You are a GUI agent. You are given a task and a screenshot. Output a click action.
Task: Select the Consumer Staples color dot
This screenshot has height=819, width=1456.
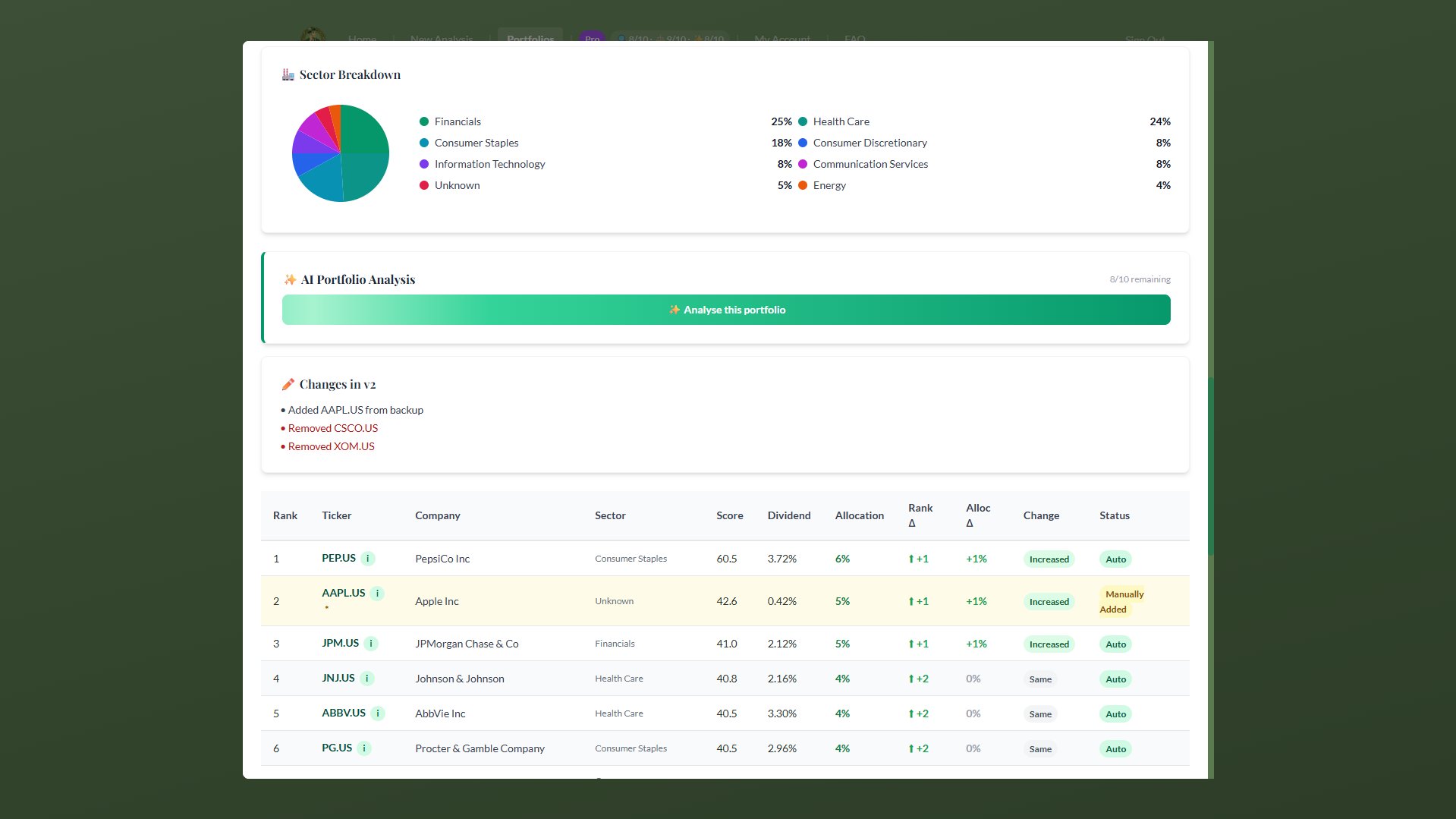click(x=423, y=143)
